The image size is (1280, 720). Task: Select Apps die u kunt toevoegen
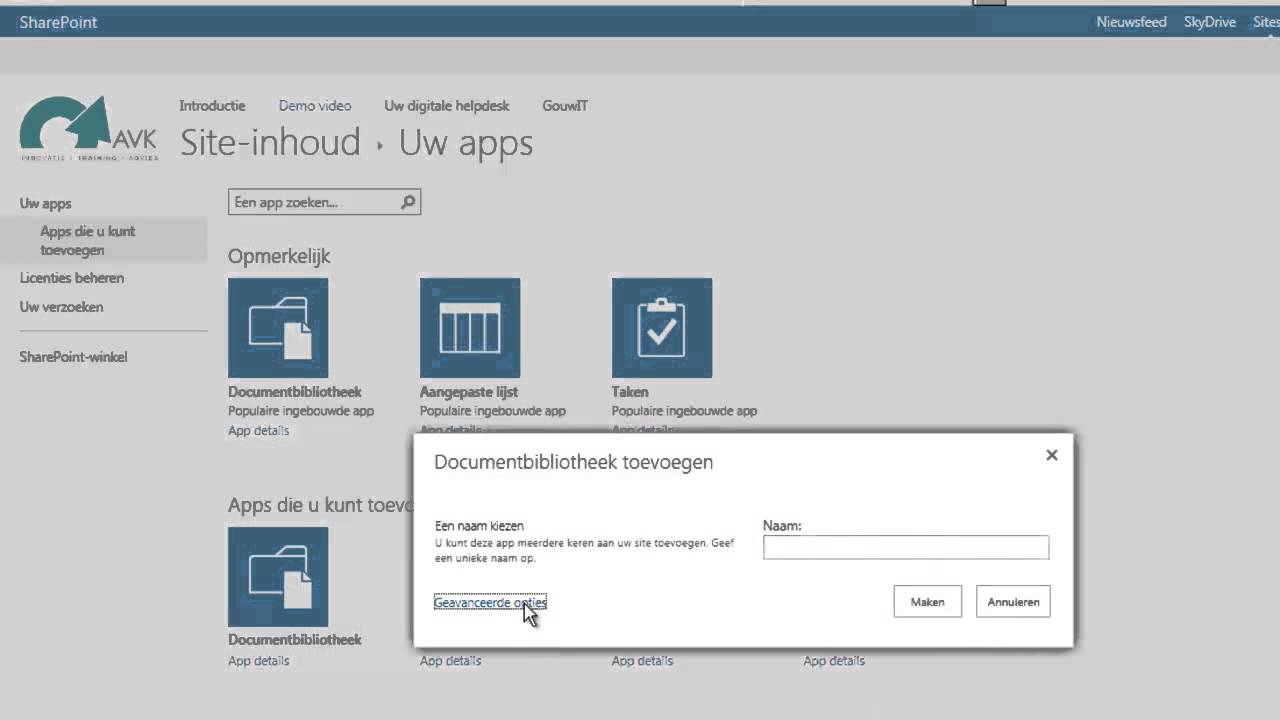click(x=88, y=241)
